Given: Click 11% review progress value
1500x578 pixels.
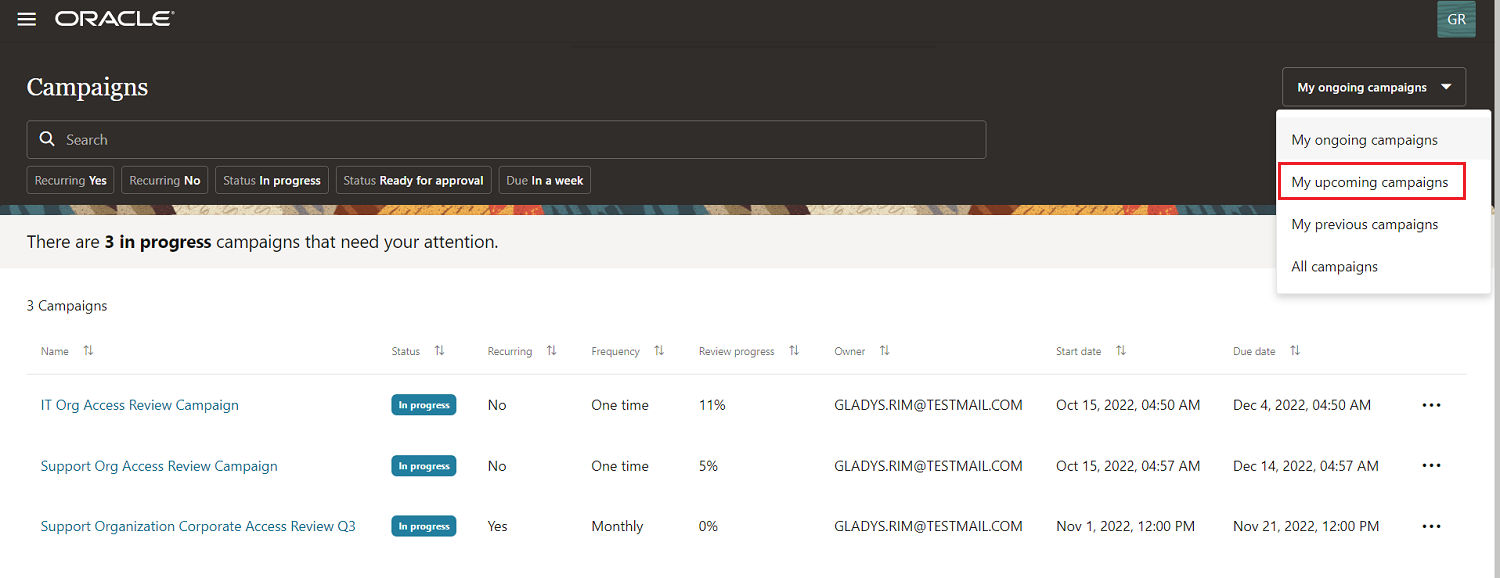Looking at the screenshot, I should [x=712, y=405].
